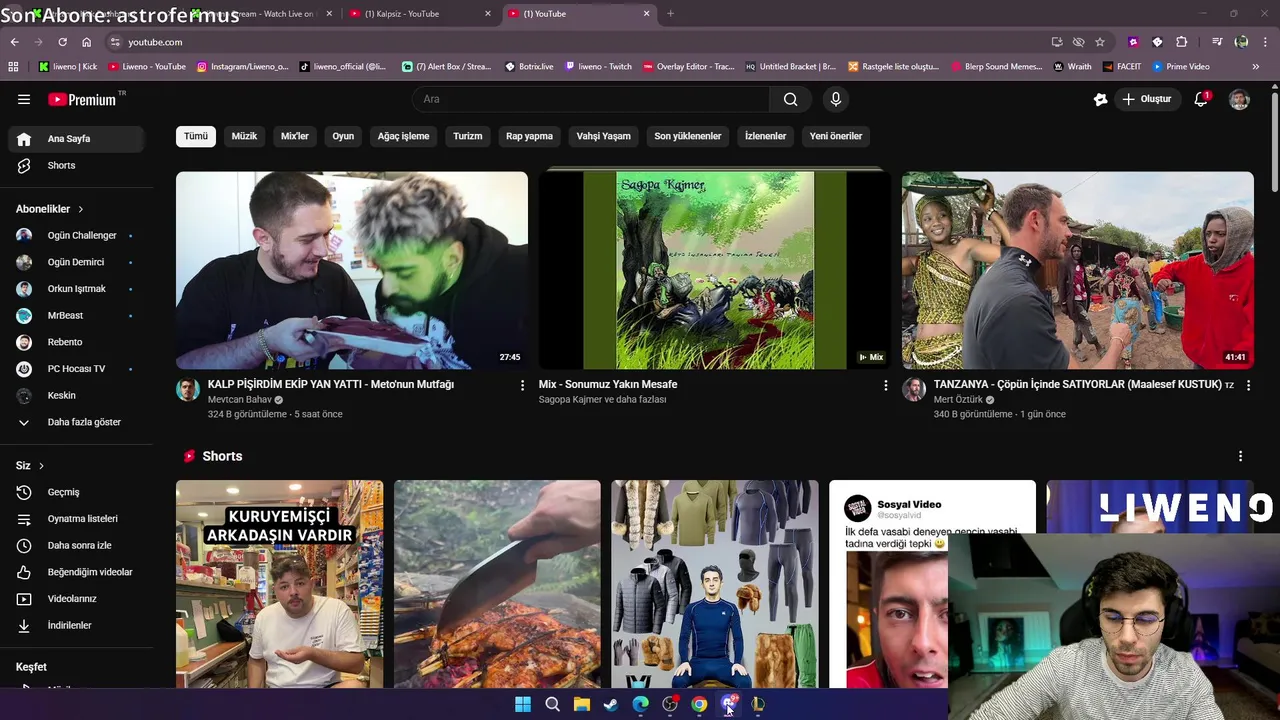Viewport: 1280px width, 720px height.
Task: Open Daha sonra izle list
Action: click(x=76, y=545)
